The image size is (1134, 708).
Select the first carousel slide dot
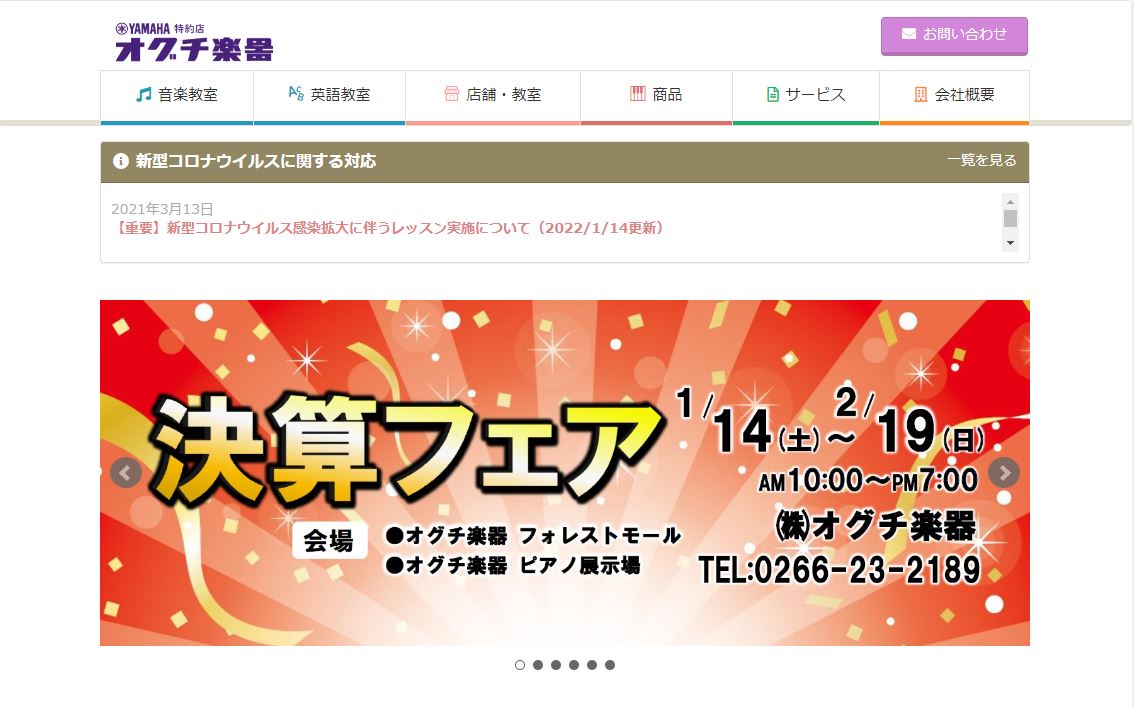[x=520, y=665]
